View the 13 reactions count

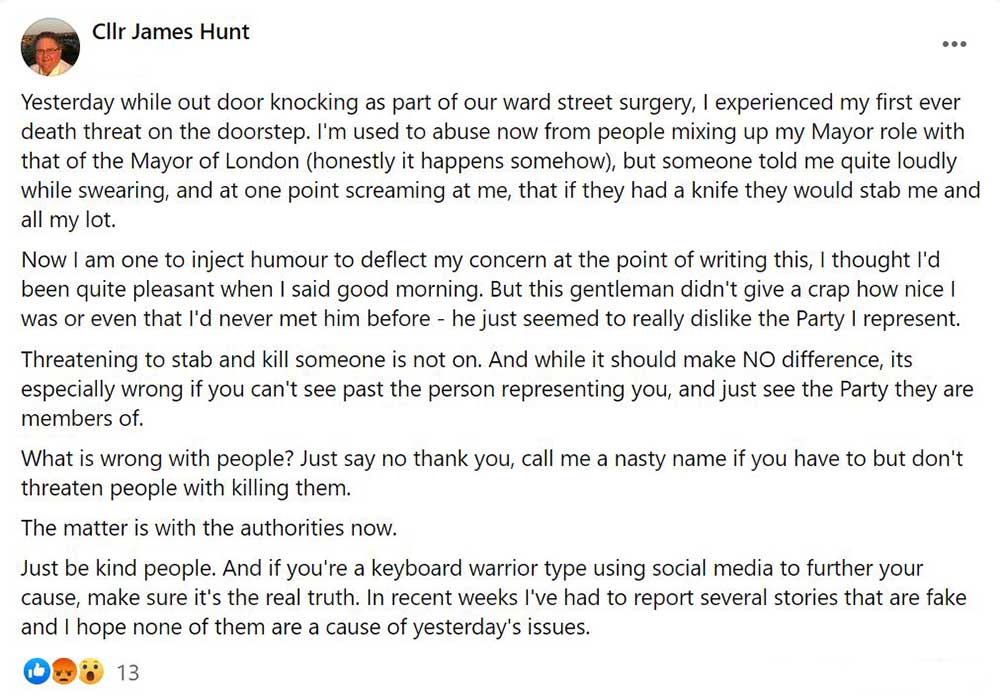tap(128, 673)
